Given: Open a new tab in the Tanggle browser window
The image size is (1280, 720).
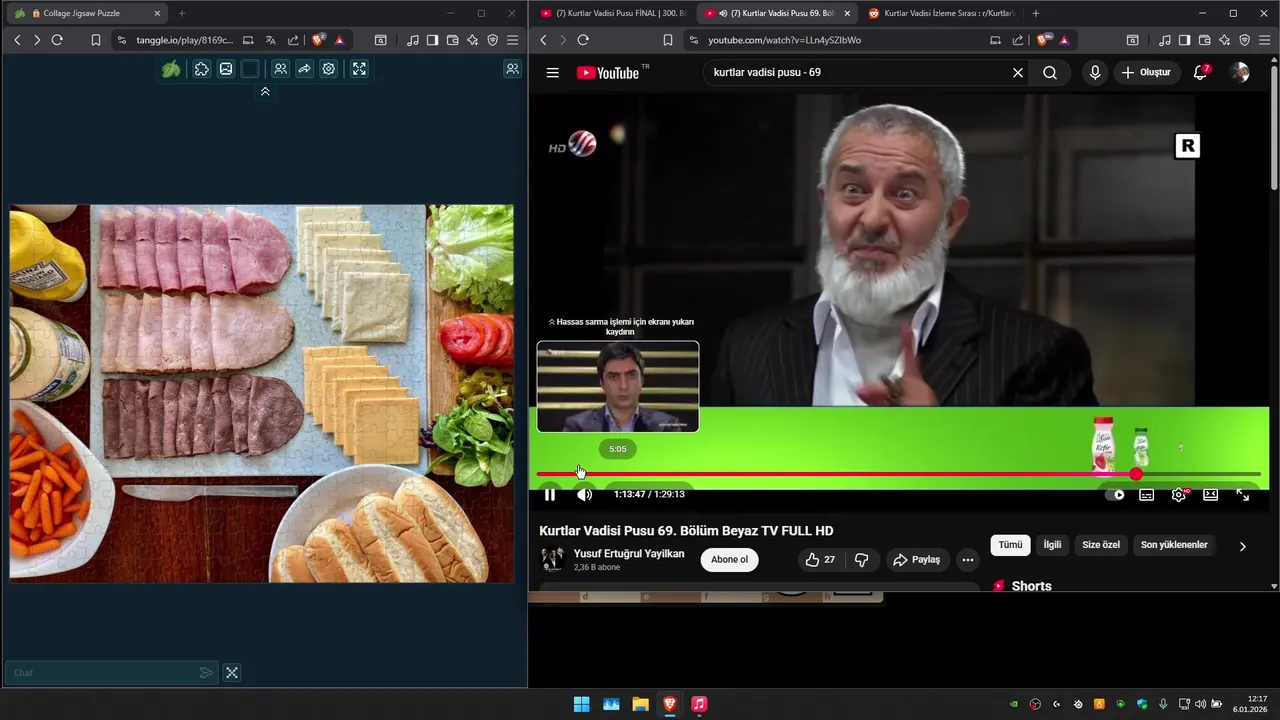Looking at the screenshot, I should coord(182,13).
